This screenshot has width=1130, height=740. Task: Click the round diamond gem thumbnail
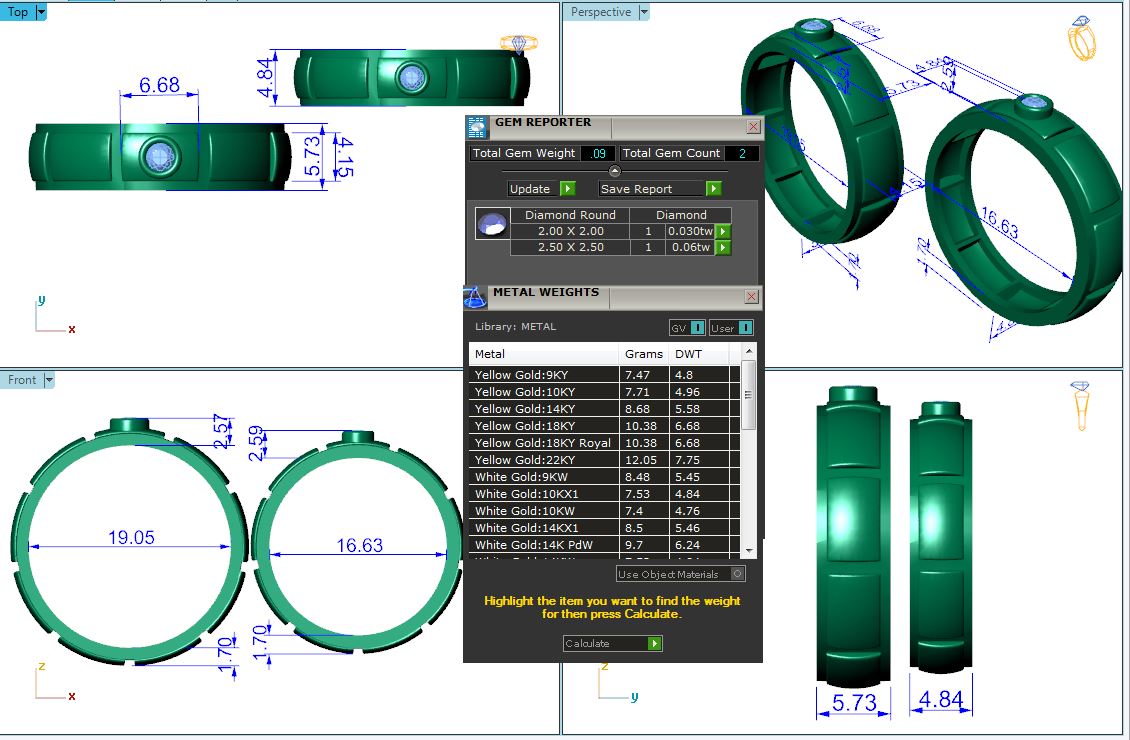click(x=489, y=225)
